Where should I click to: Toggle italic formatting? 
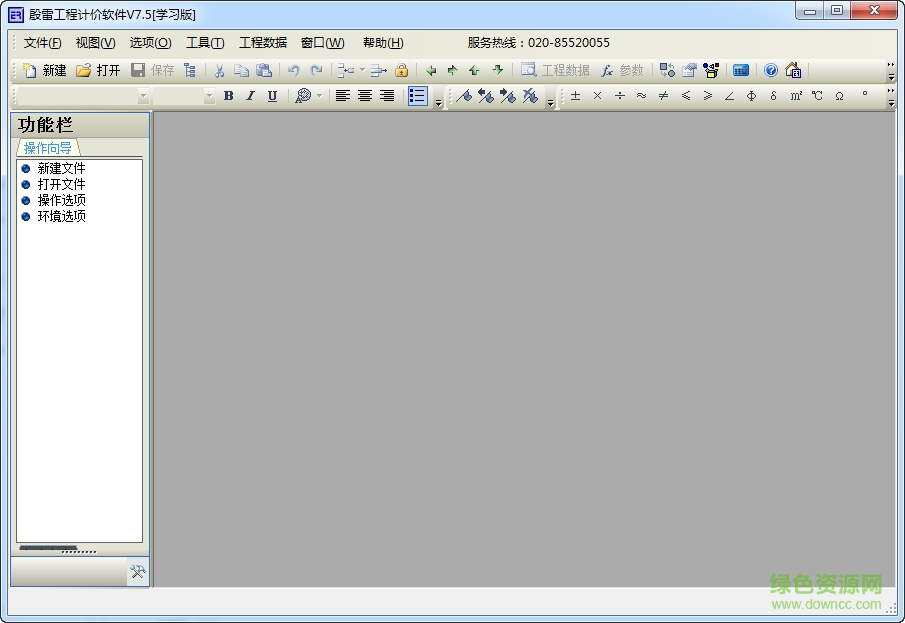pyautogui.click(x=250, y=96)
